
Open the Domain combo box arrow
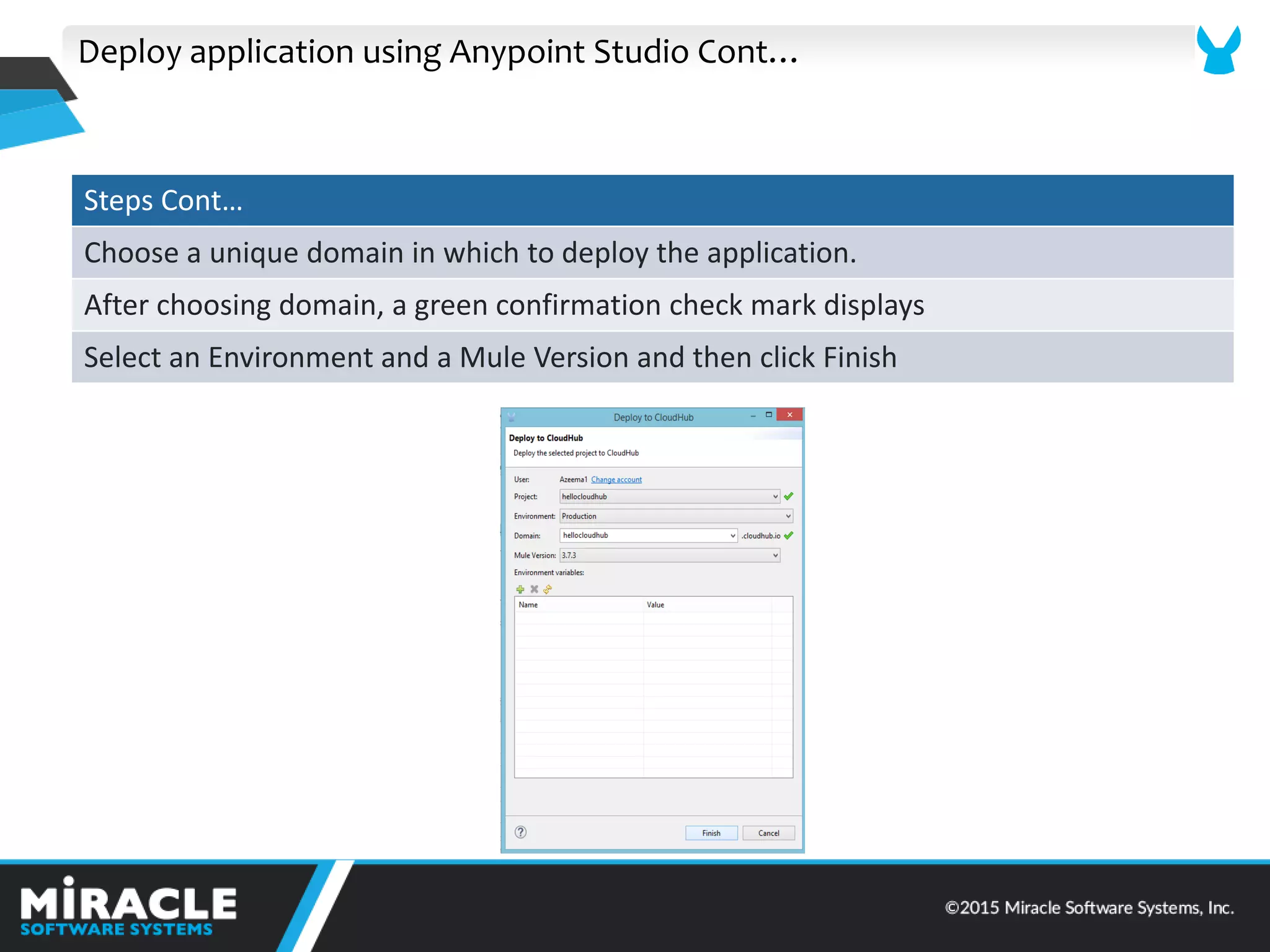(732, 535)
